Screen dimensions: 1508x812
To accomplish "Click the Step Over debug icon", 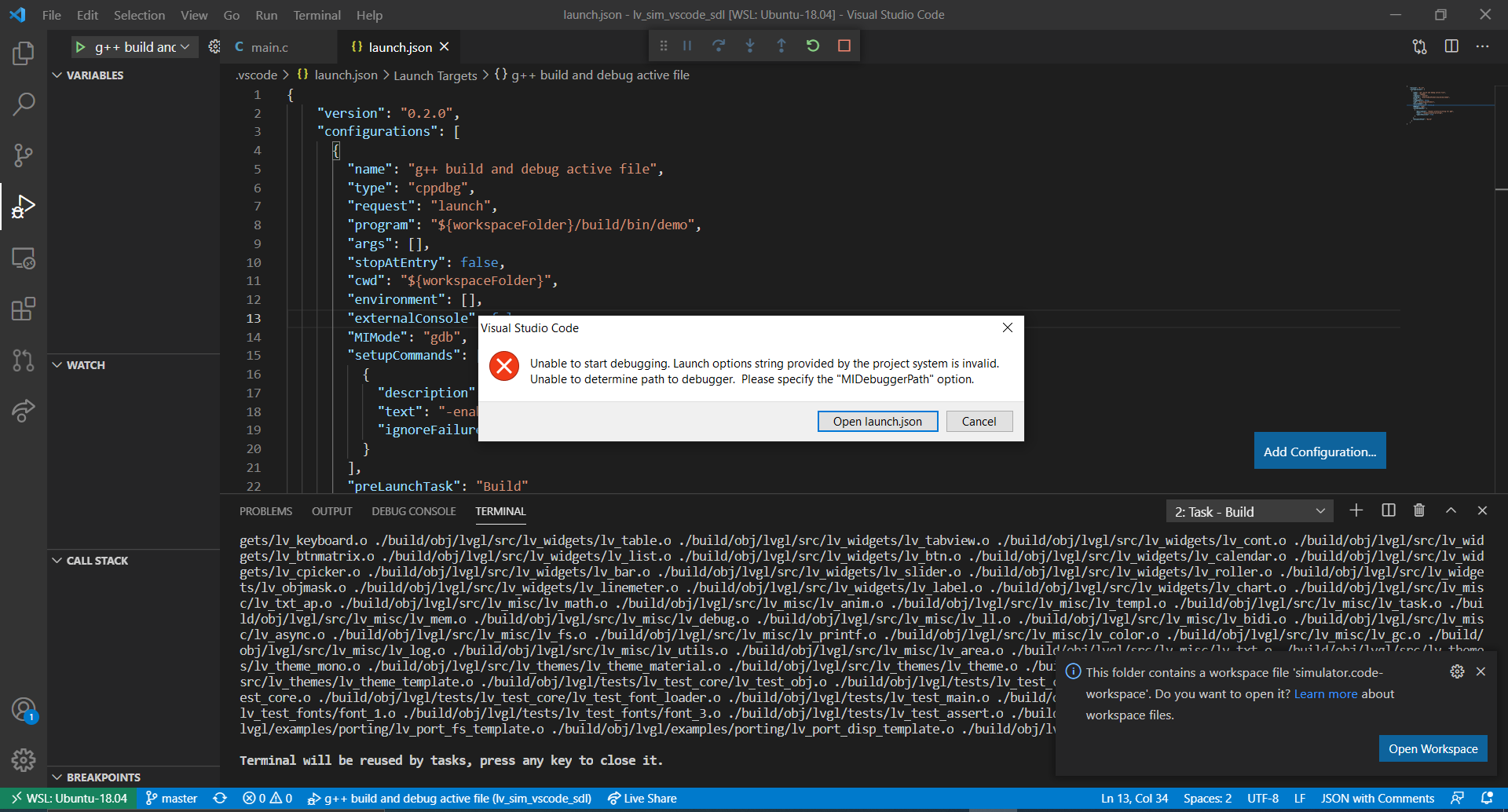I will 719,46.
